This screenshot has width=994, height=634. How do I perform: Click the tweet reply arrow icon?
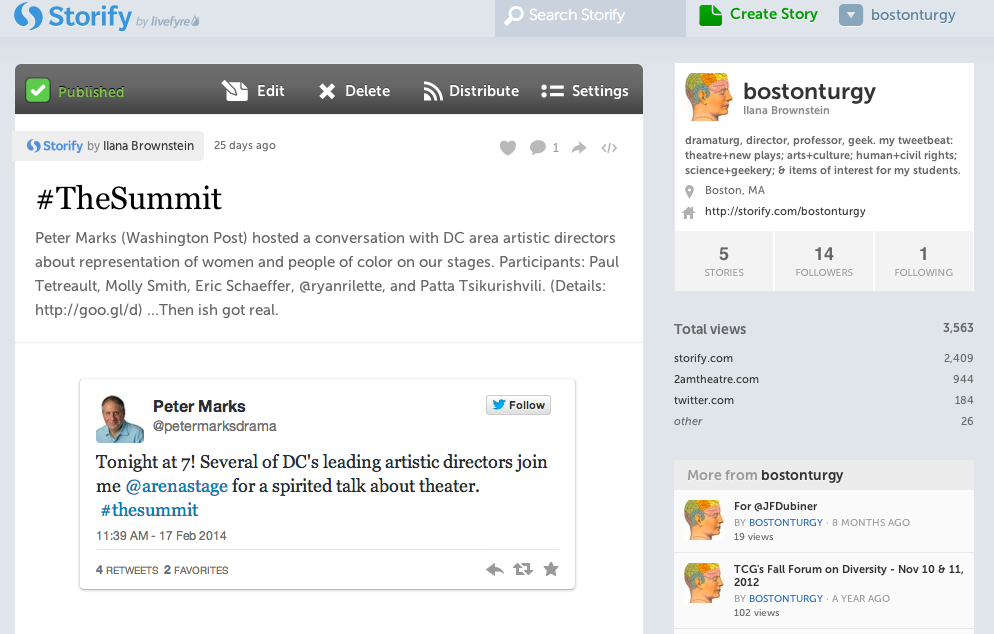click(494, 569)
